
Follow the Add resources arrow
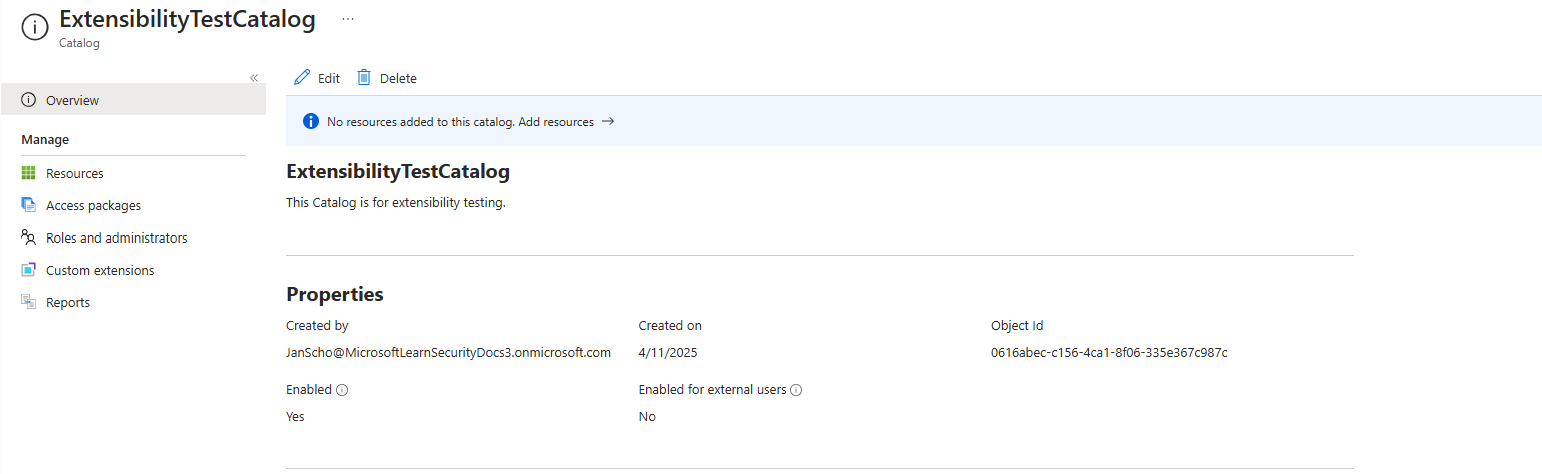click(608, 122)
